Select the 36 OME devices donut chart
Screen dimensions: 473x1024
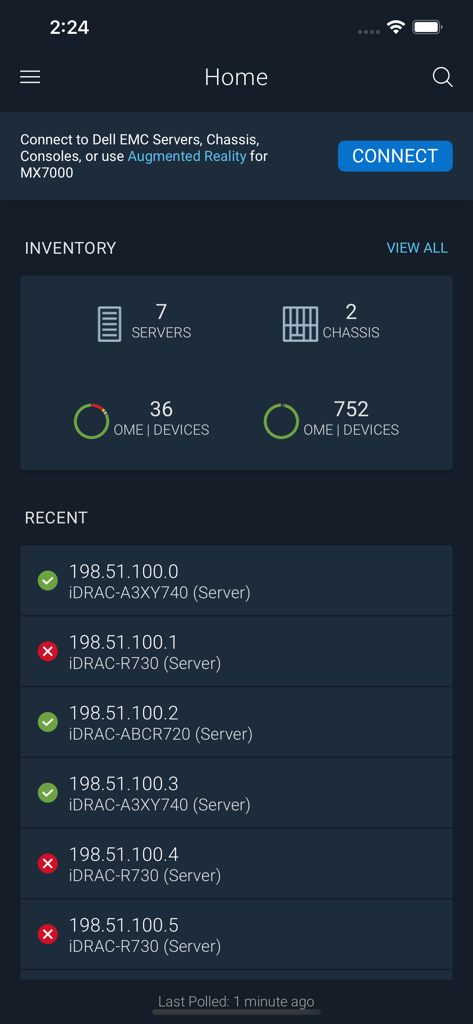tap(91, 421)
